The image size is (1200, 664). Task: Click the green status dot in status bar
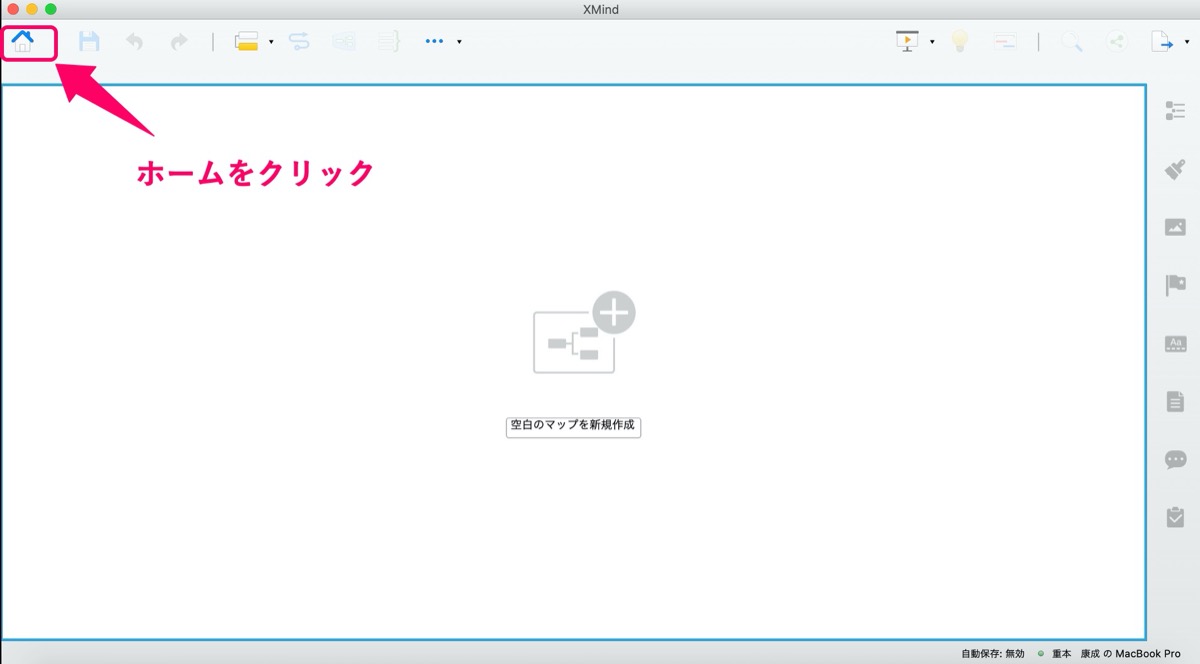1040,653
